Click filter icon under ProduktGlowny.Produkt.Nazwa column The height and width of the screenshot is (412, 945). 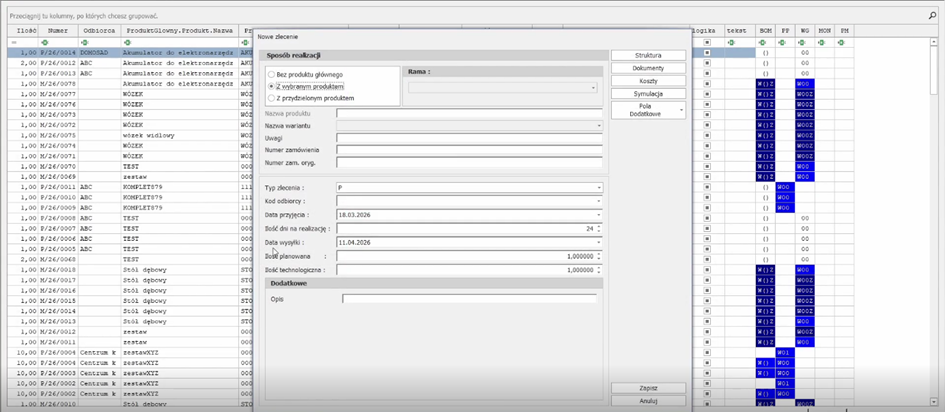pyautogui.click(x=127, y=42)
